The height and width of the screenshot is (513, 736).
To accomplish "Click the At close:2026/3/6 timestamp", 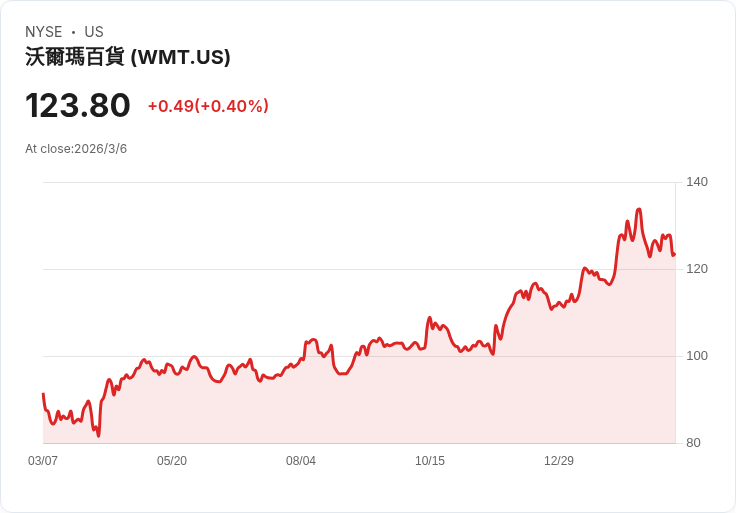I will [x=76, y=149].
